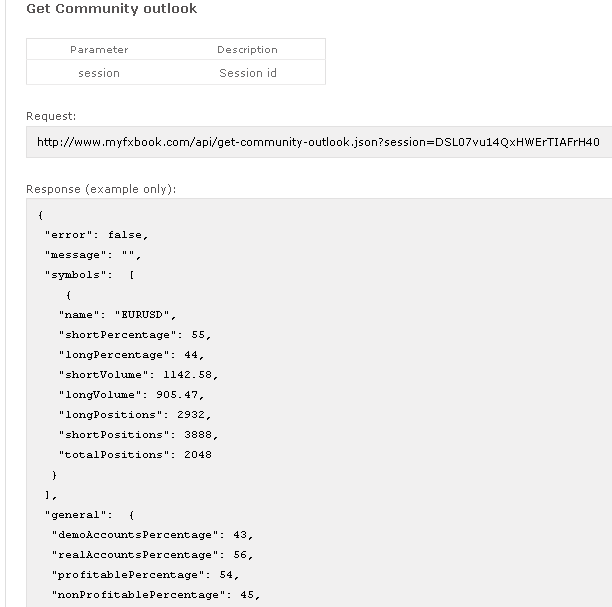Click the demoAccountsPercentage 43 line
This screenshot has width=612, height=607.
point(153,535)
